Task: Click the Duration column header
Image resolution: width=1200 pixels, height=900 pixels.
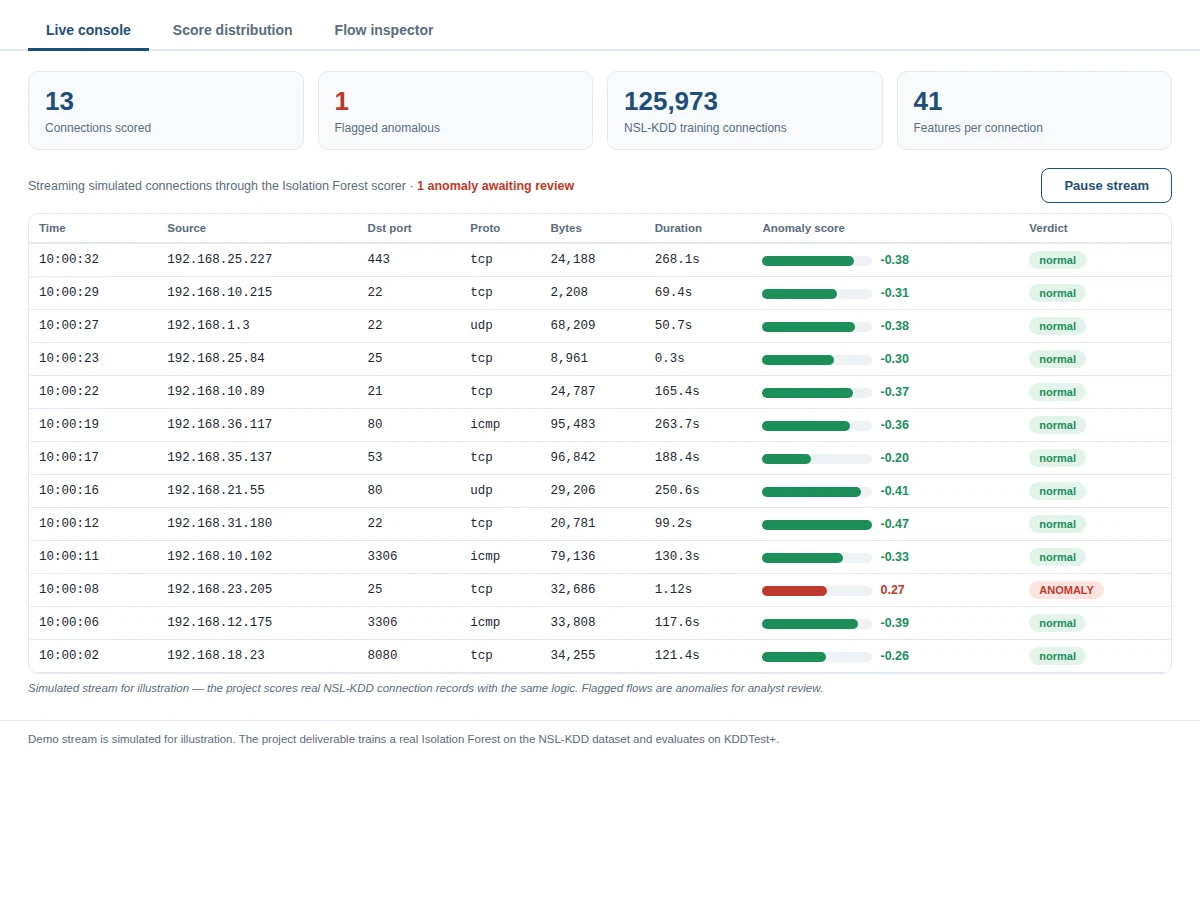Action: [678, 228]
